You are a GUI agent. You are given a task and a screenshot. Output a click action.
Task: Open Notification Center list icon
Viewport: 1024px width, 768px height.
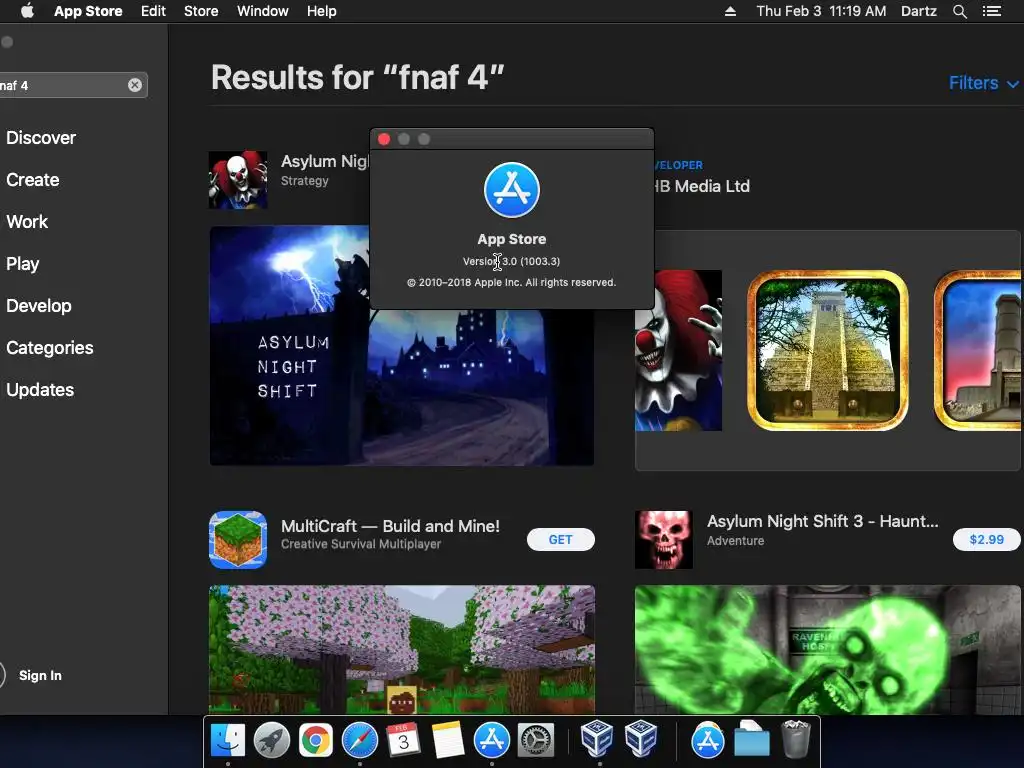click(991, 11)
